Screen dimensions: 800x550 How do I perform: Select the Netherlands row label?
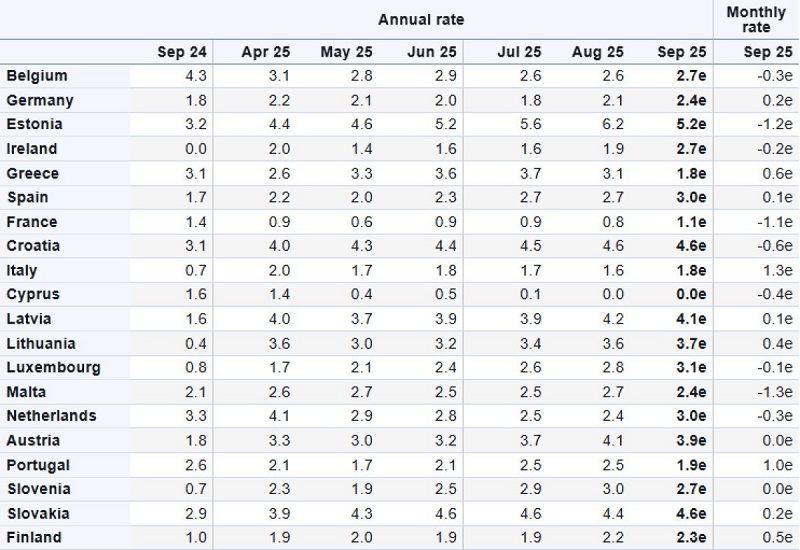[x=51, y=416]
